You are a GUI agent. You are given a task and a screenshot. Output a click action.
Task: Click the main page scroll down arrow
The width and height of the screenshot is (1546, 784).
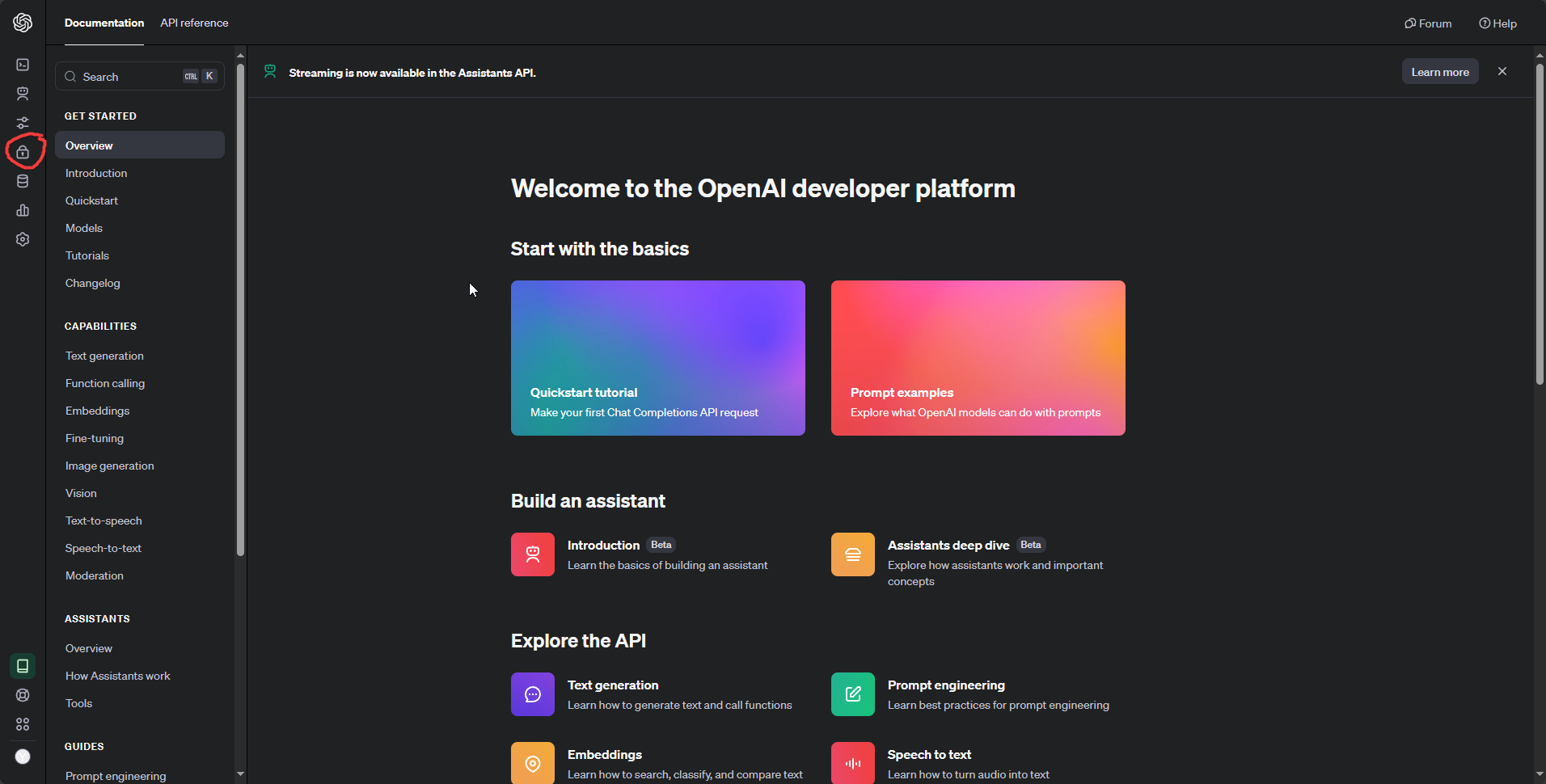[x=1540, y=774]
